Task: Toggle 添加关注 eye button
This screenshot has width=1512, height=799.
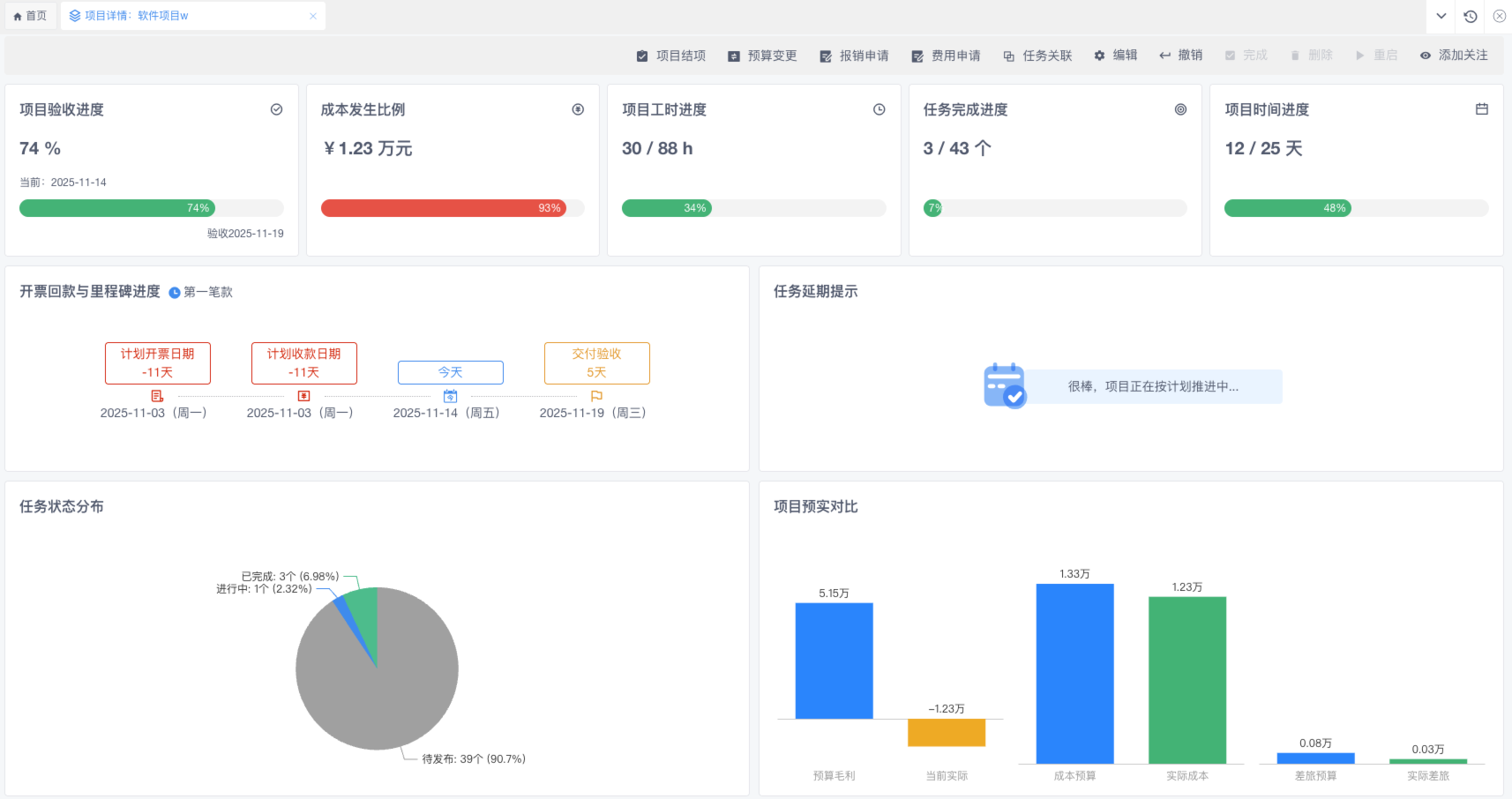Action: pyautogui.click(x=1453, y=56)
